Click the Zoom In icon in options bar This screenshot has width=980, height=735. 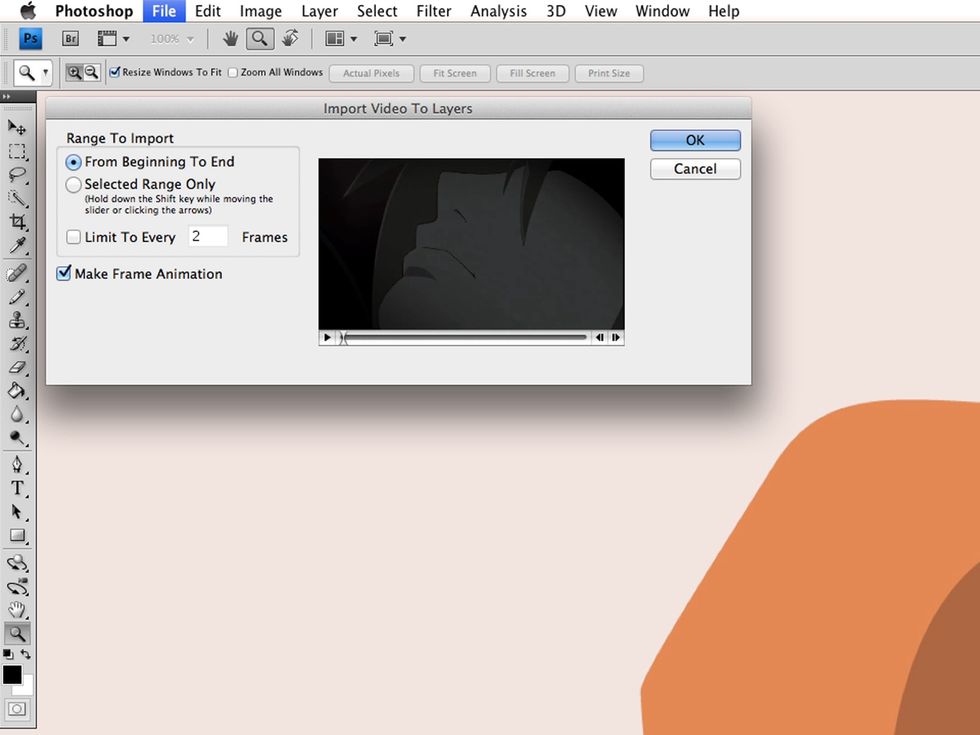point(74,72)
